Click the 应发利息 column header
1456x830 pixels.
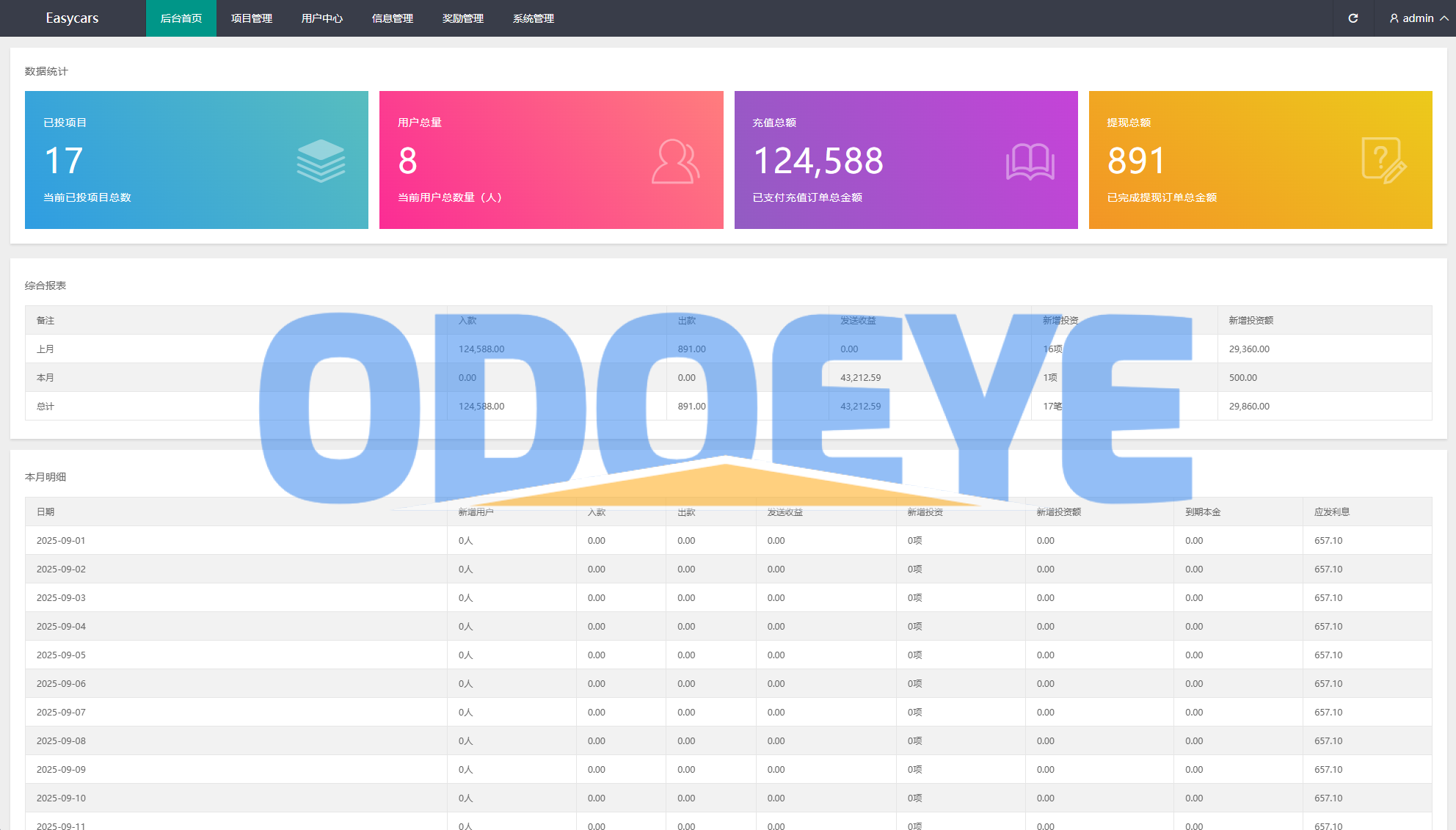point(1331,512)
